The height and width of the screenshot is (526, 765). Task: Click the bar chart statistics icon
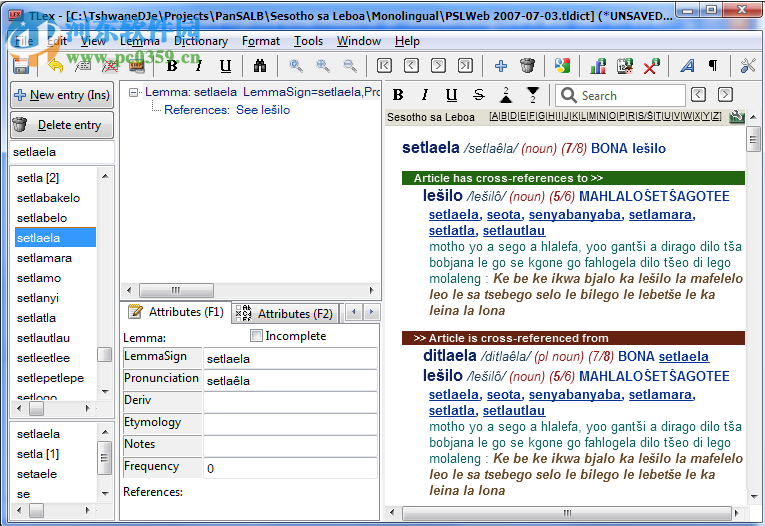coord(598,67)
